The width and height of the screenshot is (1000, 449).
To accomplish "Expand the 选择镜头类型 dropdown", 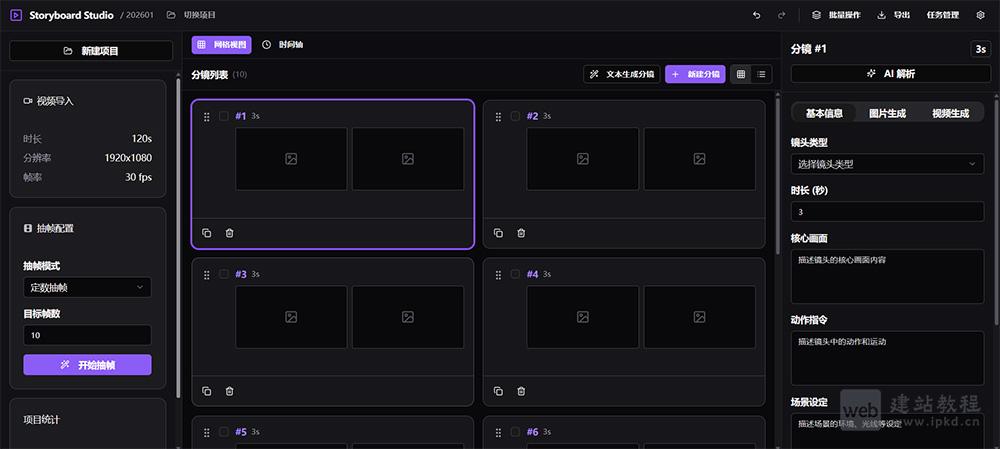I will [x=887, y=164].
